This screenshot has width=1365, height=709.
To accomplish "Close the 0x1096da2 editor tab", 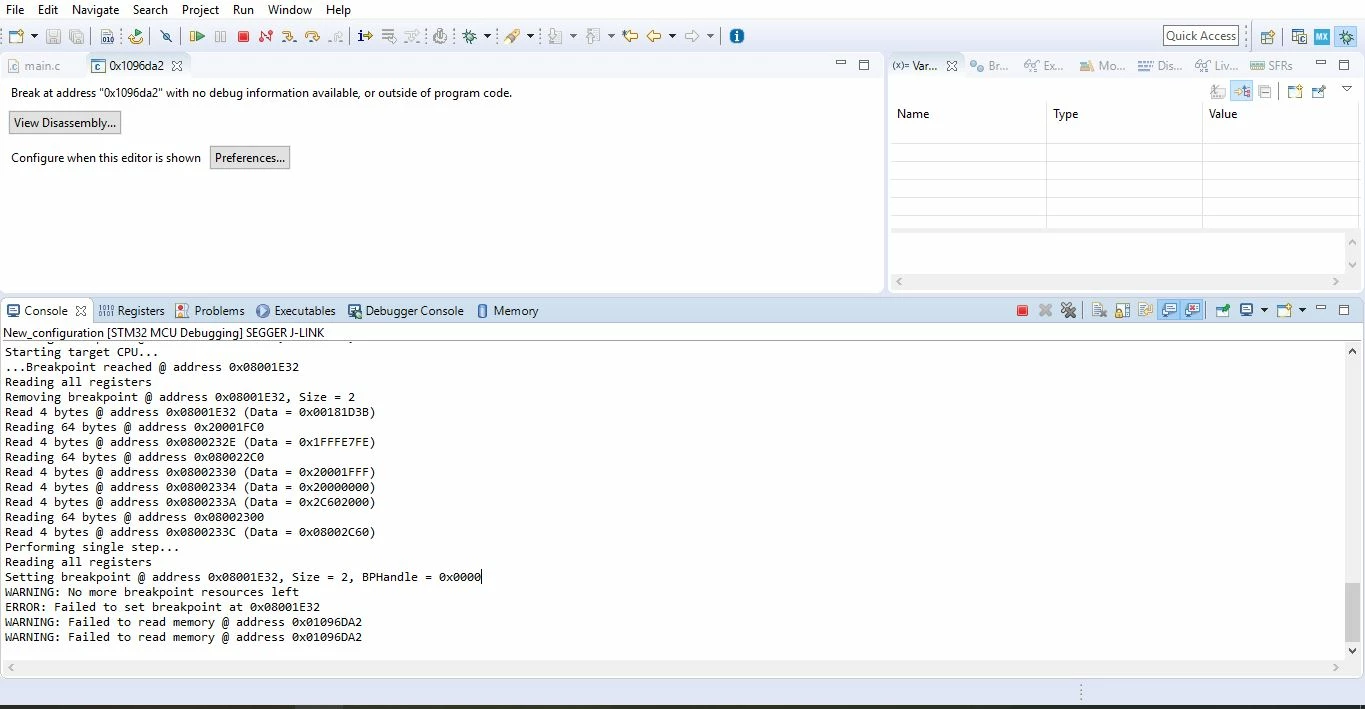I will click(x=177, y=66).
